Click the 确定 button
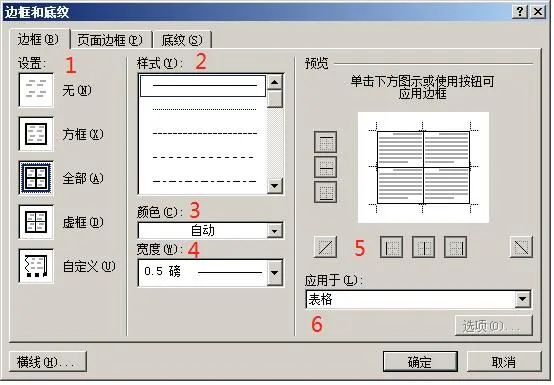This screenshot has width=554, height=385. 420,362
